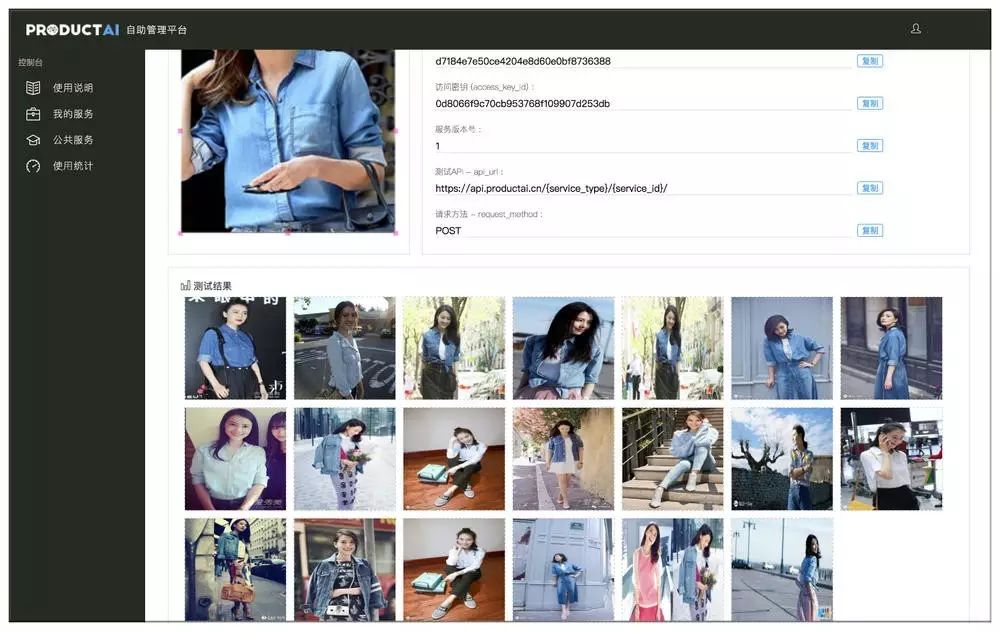This screenshot has width=1000, height=631.
Task: Select 我的服务 menu item
Action: point(73,114)
